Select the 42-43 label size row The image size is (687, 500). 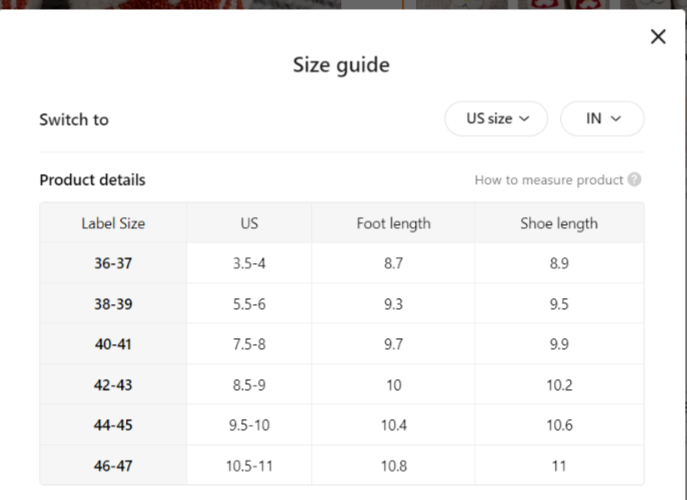(342, 385)
